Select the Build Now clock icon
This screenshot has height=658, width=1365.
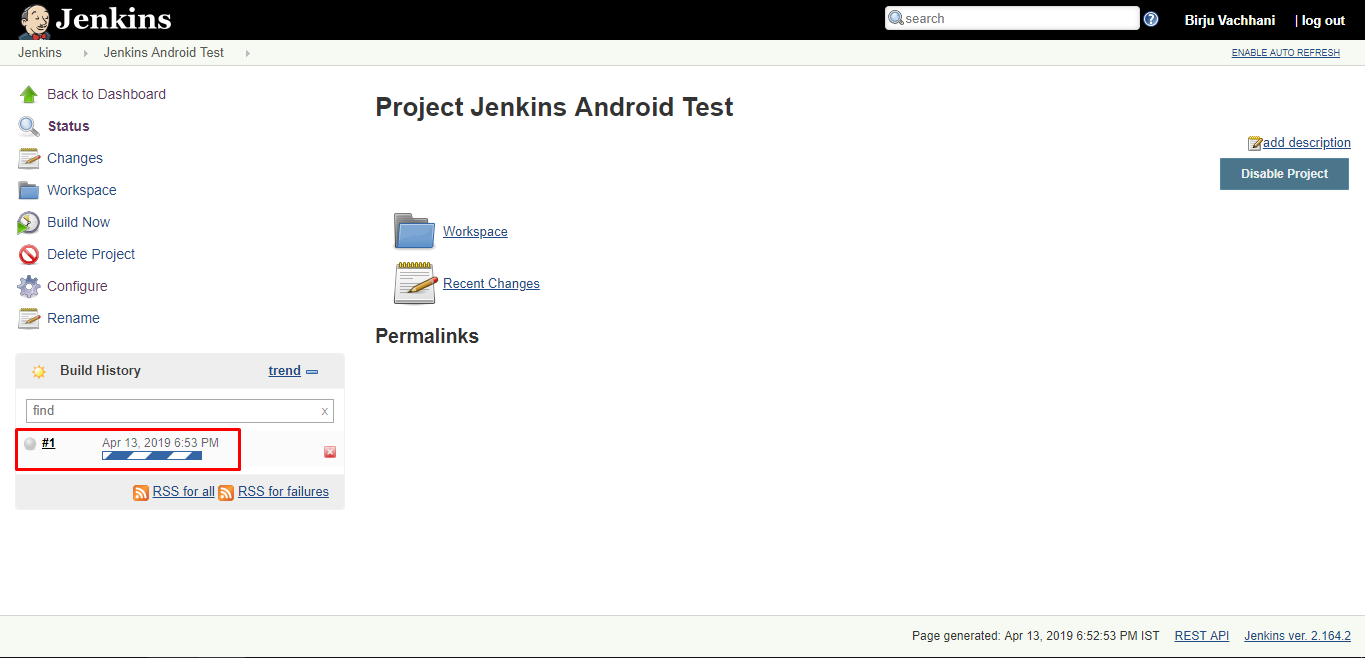click(30, 222)
